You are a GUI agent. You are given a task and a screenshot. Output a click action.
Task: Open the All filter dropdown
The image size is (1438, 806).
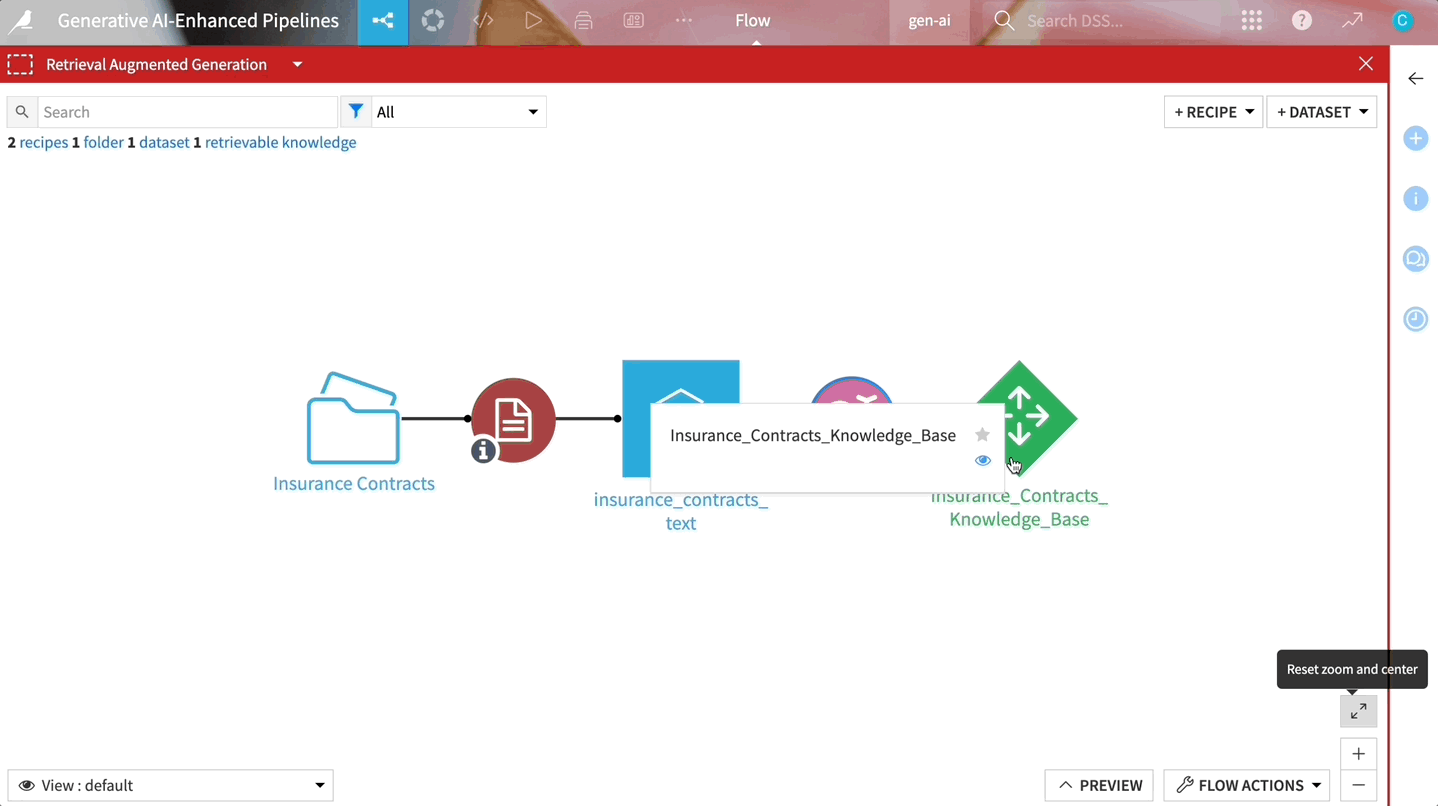tap(458, 112)
